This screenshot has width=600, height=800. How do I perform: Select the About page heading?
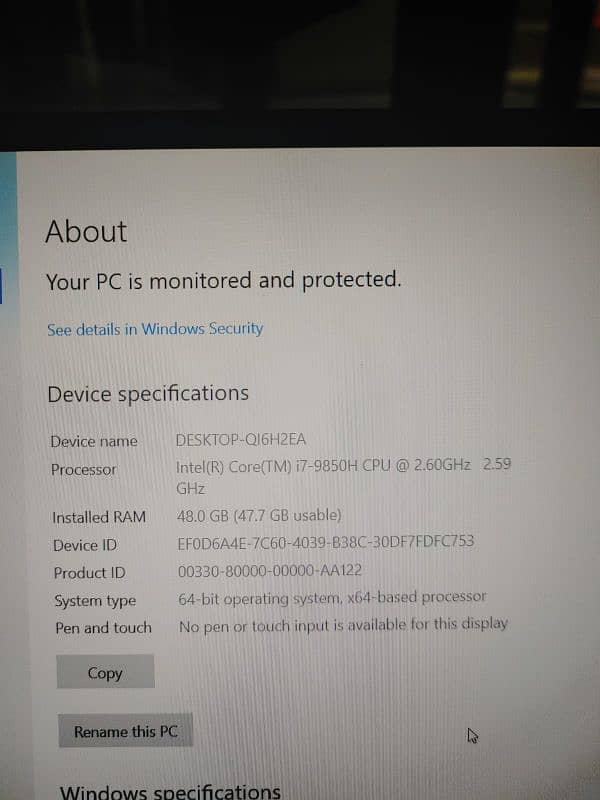pyautogui.click(x=86, y=232)
